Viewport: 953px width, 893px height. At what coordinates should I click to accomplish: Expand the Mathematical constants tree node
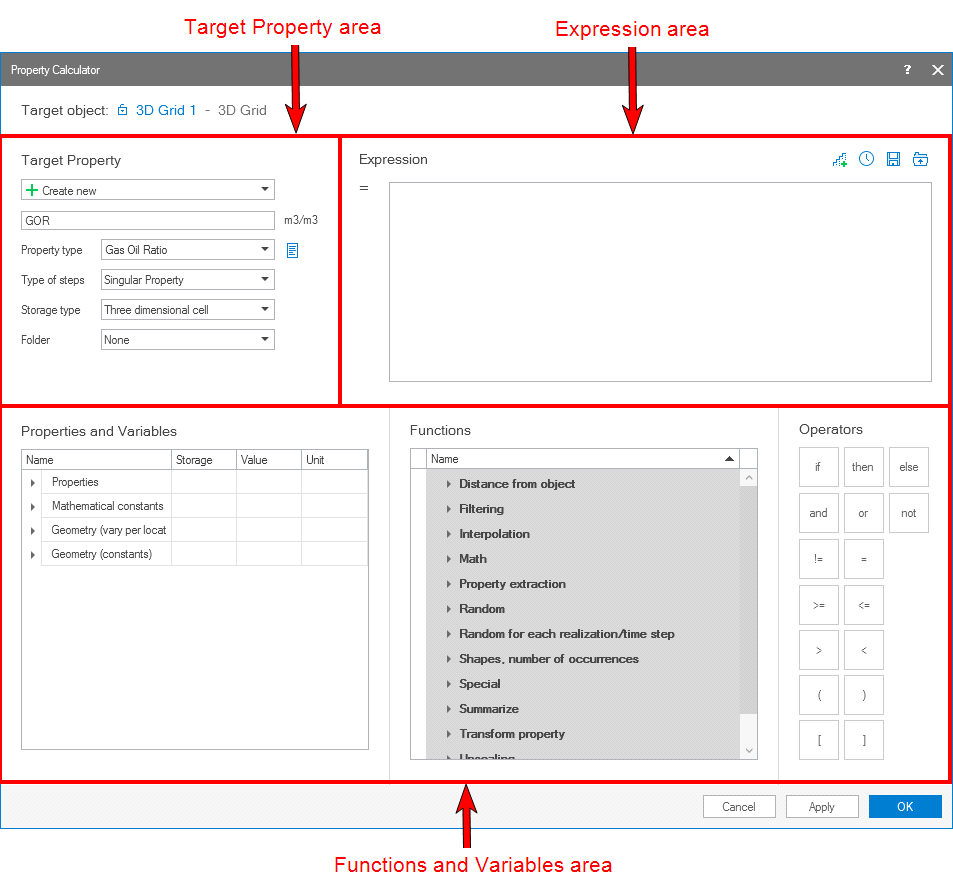click(x=33, y=506)
